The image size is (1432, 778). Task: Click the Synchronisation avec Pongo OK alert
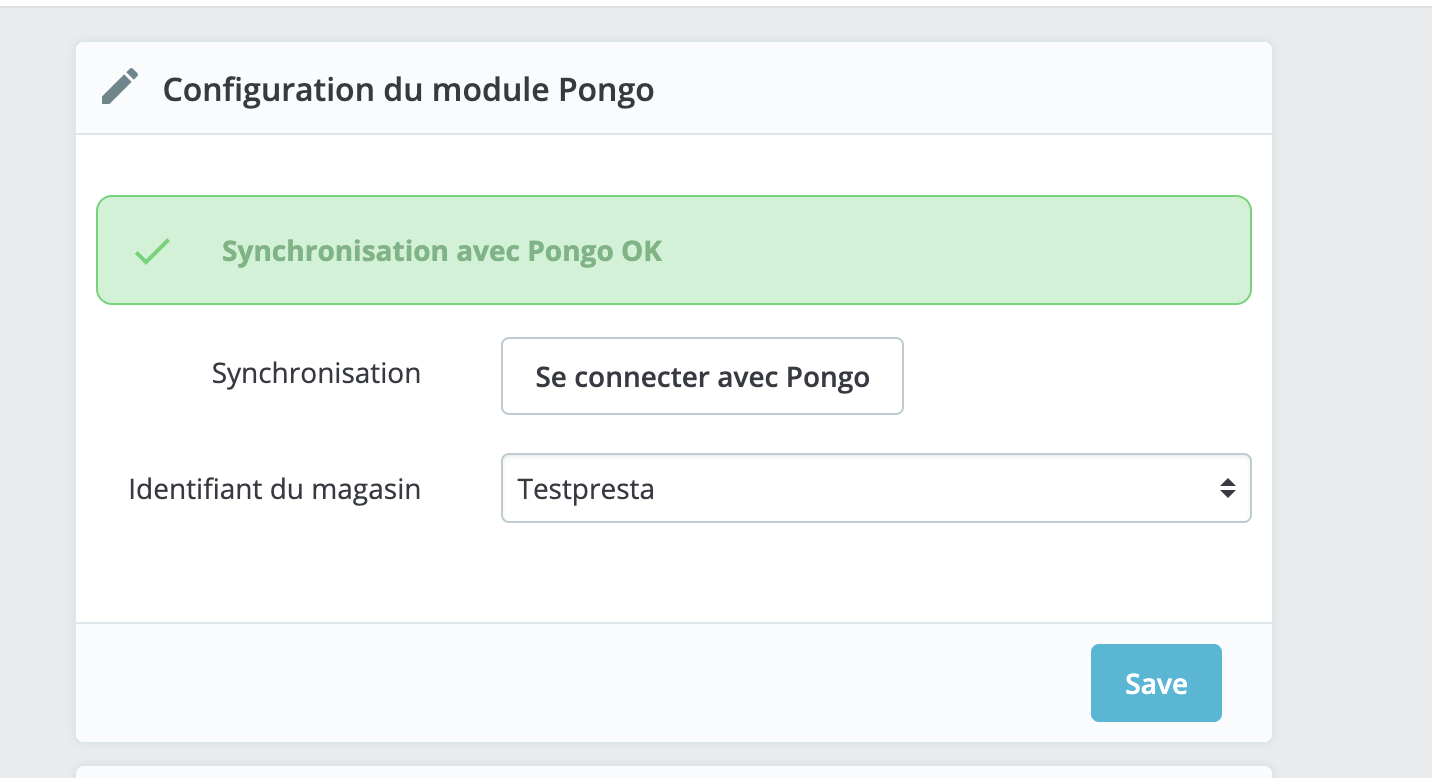pyautogui.click(x=673, y=249)
